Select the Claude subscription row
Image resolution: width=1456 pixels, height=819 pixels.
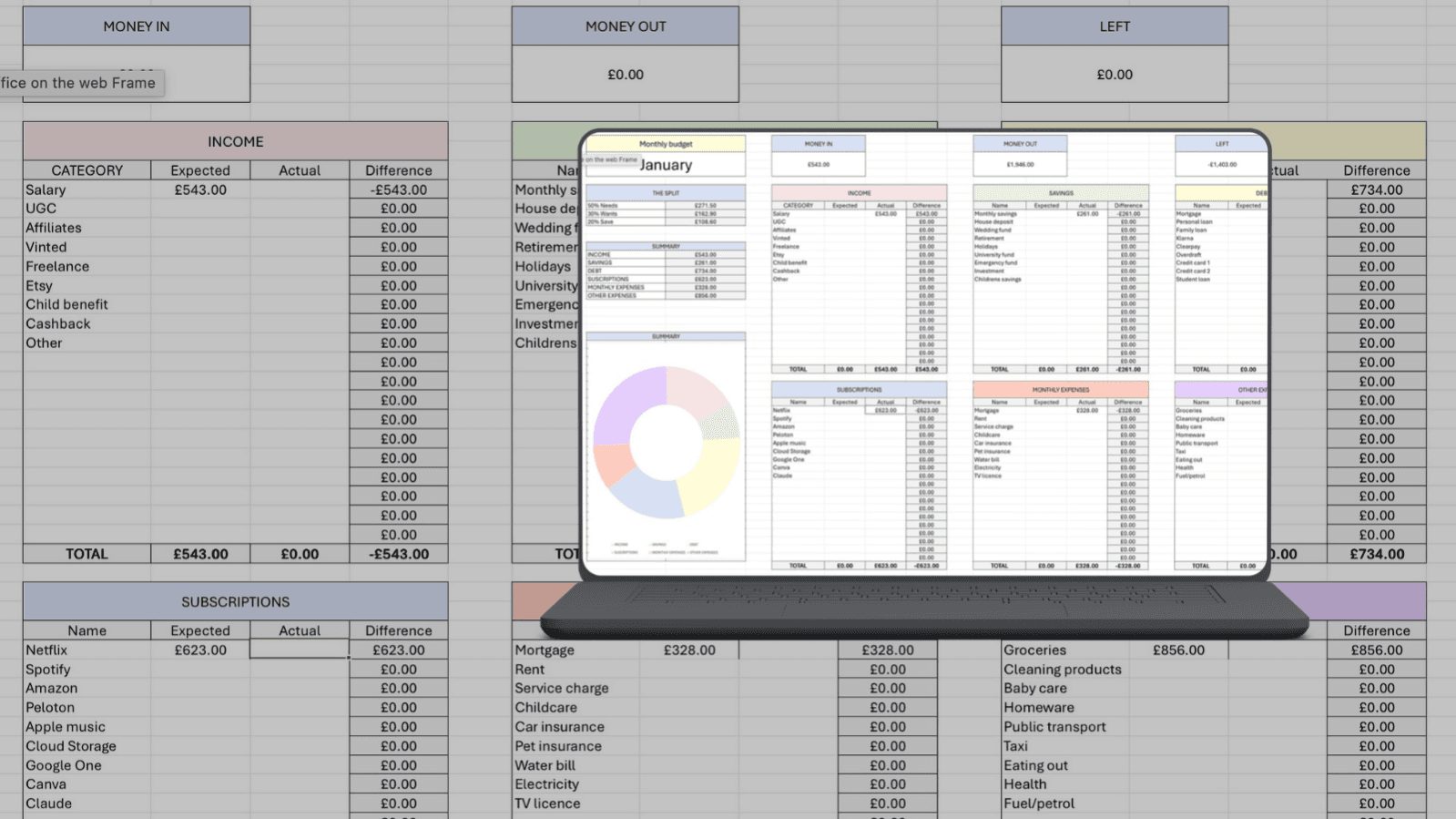point(48,804)
